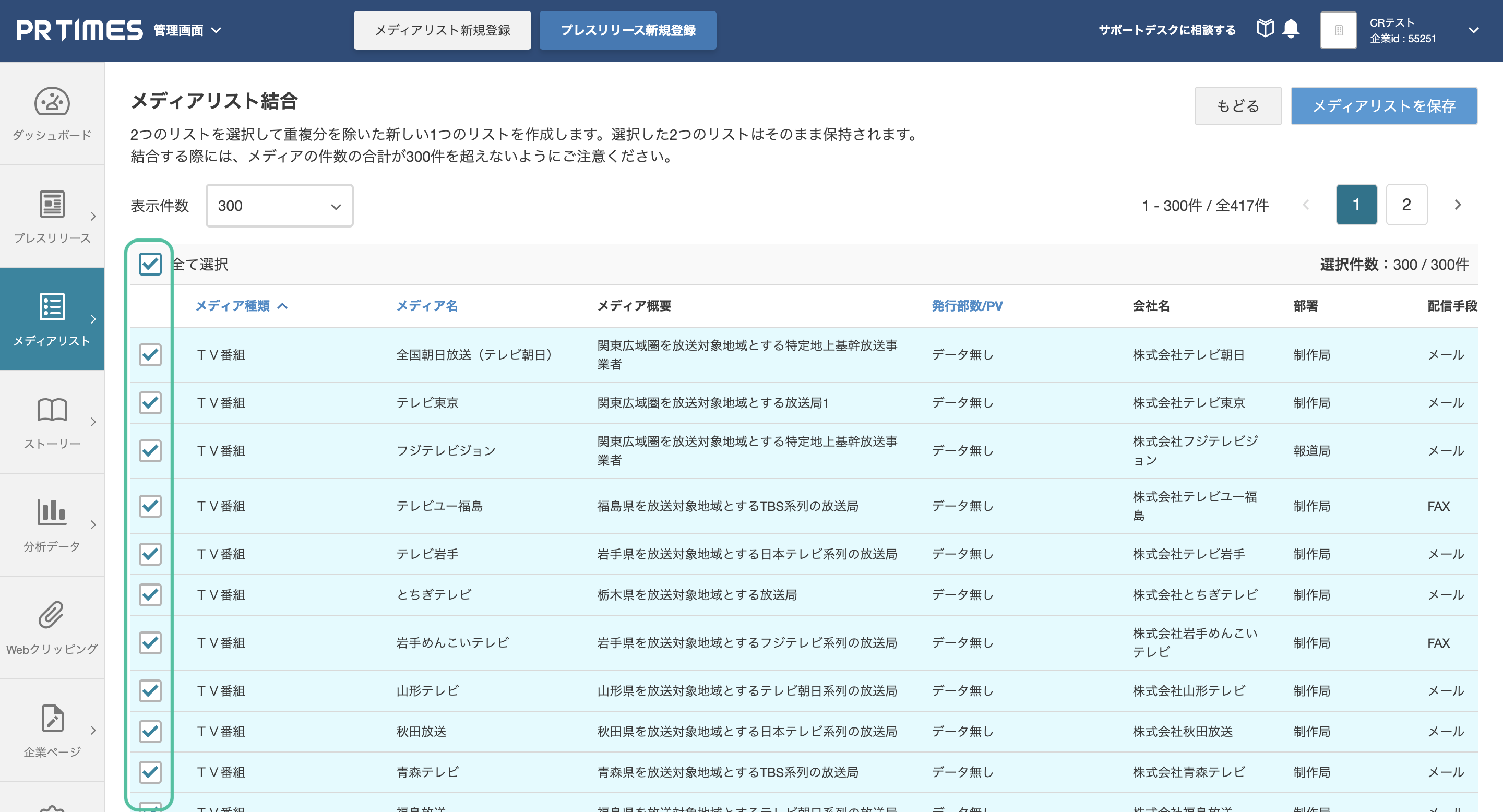Select pagination page 1
The width and height of the screenshot is (1503, 812).
pos(1356,205)
